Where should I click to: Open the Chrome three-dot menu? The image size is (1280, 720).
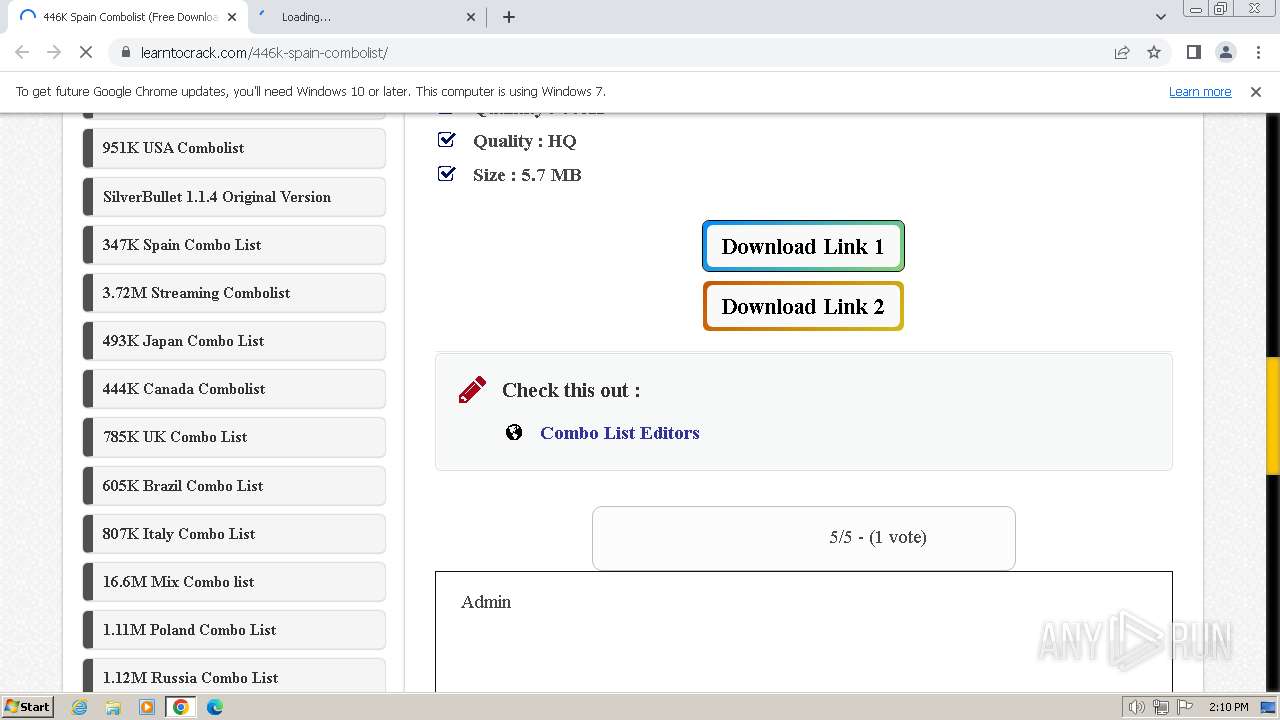coord(1257,52)
